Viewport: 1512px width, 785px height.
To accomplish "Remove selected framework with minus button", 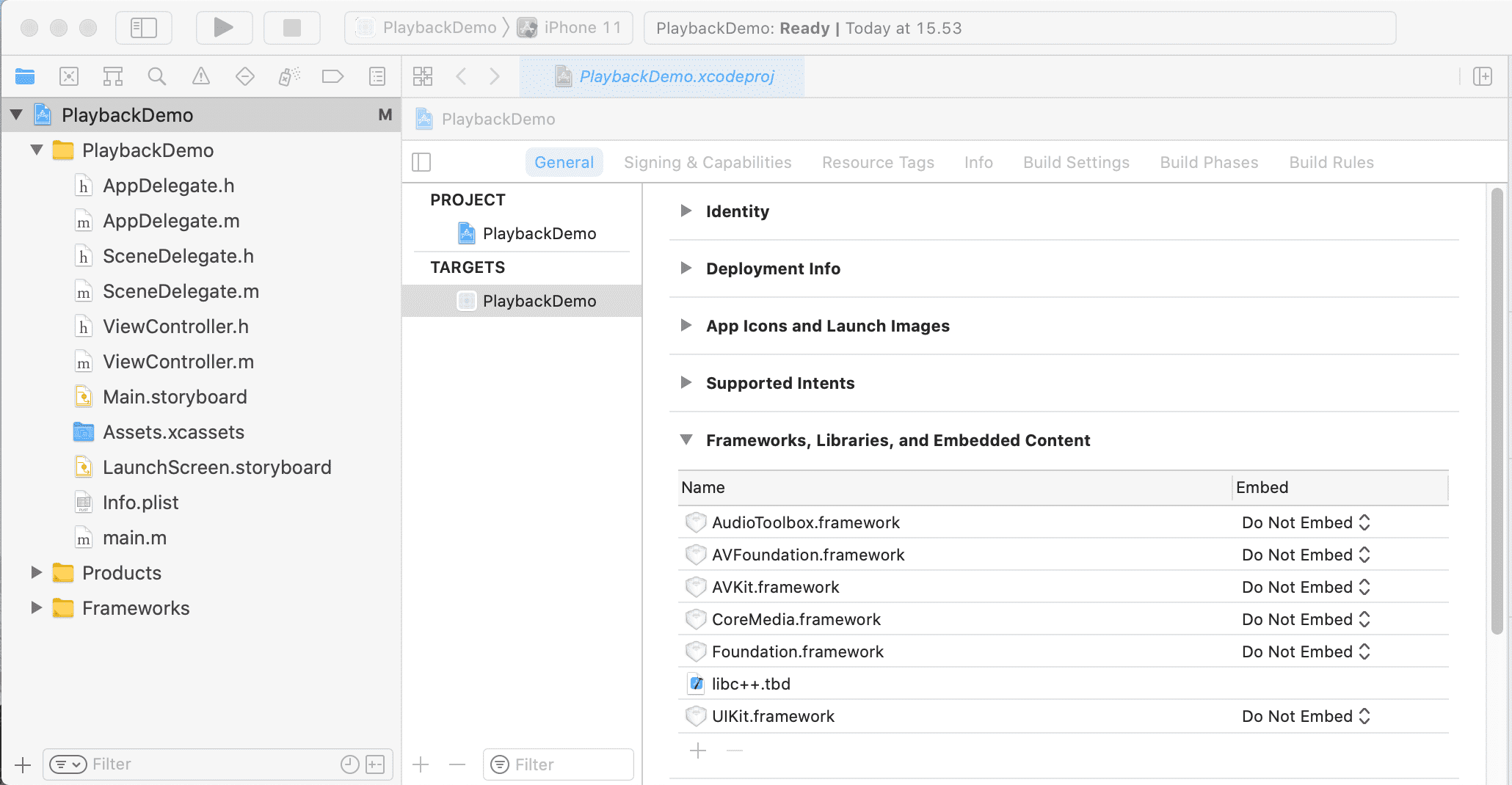I will pyautogui.click(x=735, y=751).
